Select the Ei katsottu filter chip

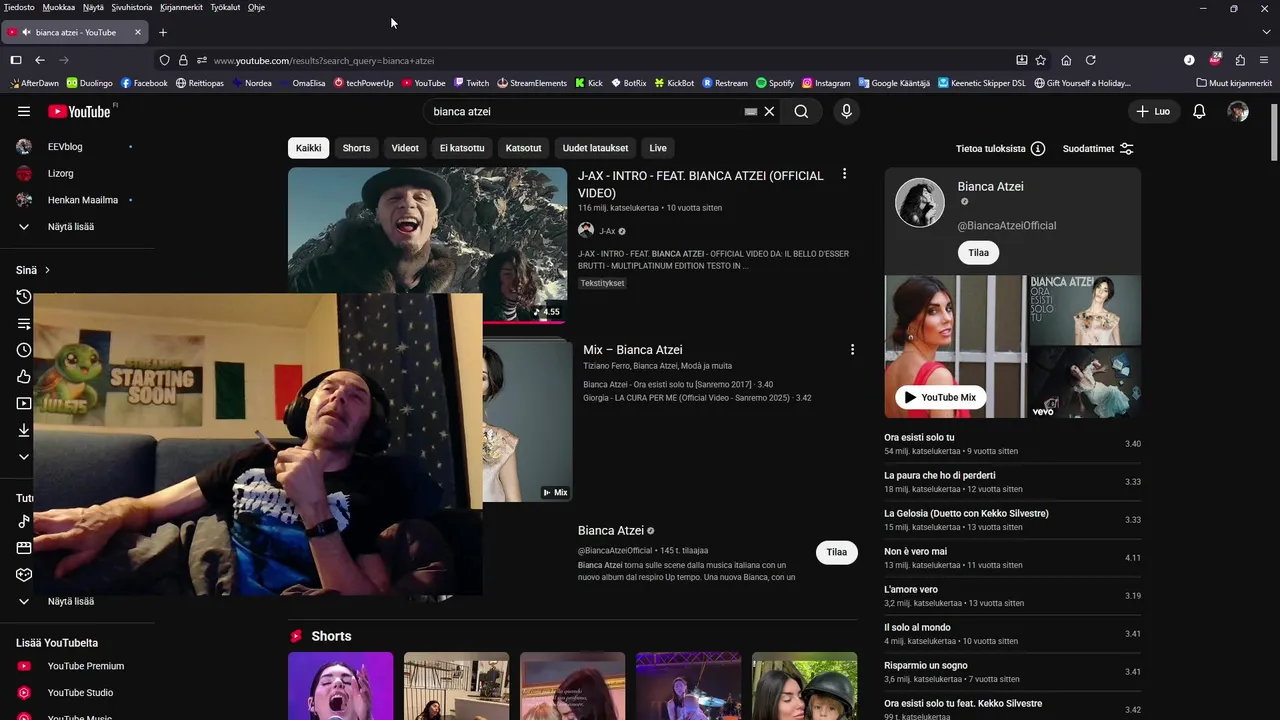tap(462, 148)
